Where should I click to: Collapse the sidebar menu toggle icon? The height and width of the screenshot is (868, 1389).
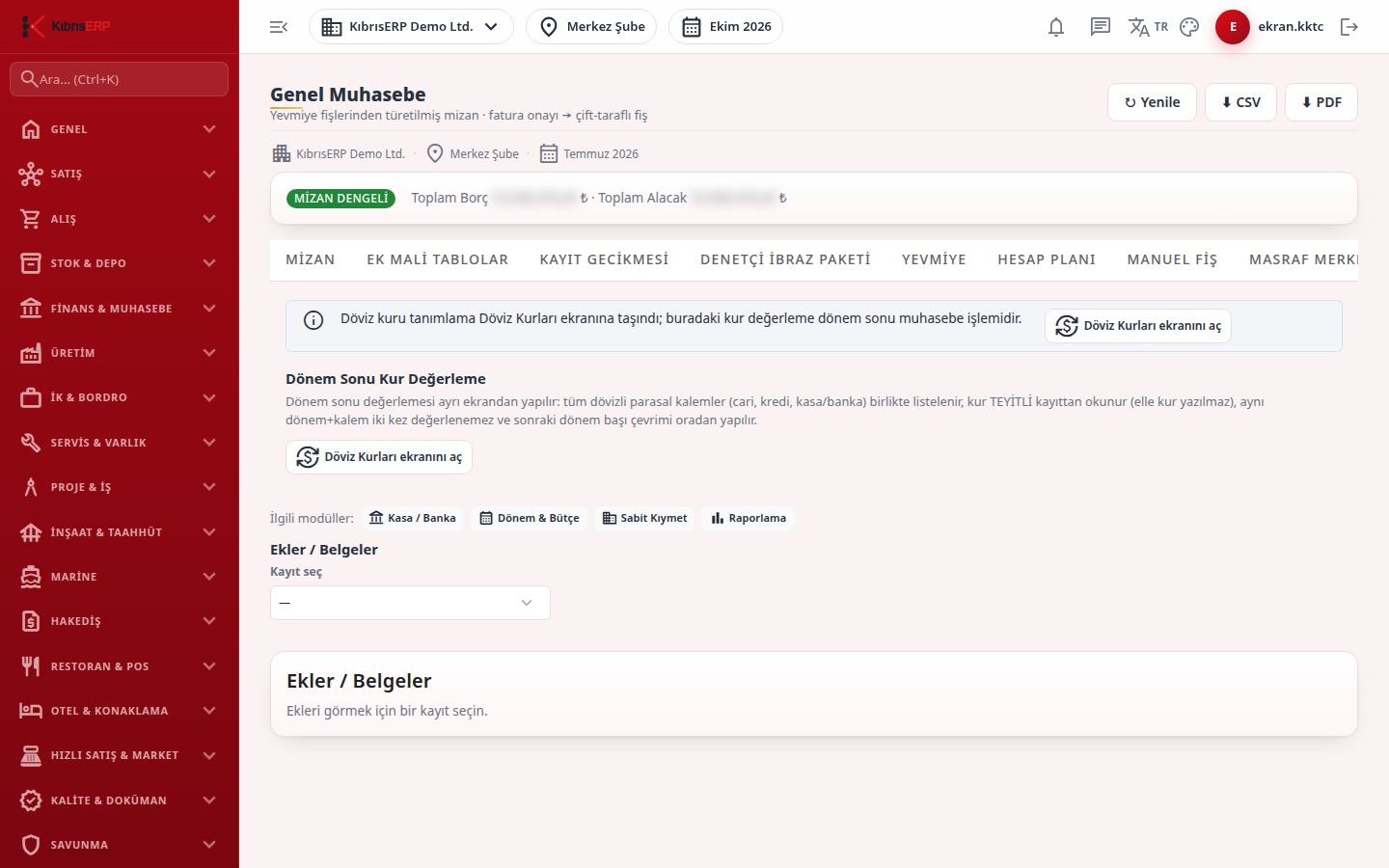pos(279,27)
